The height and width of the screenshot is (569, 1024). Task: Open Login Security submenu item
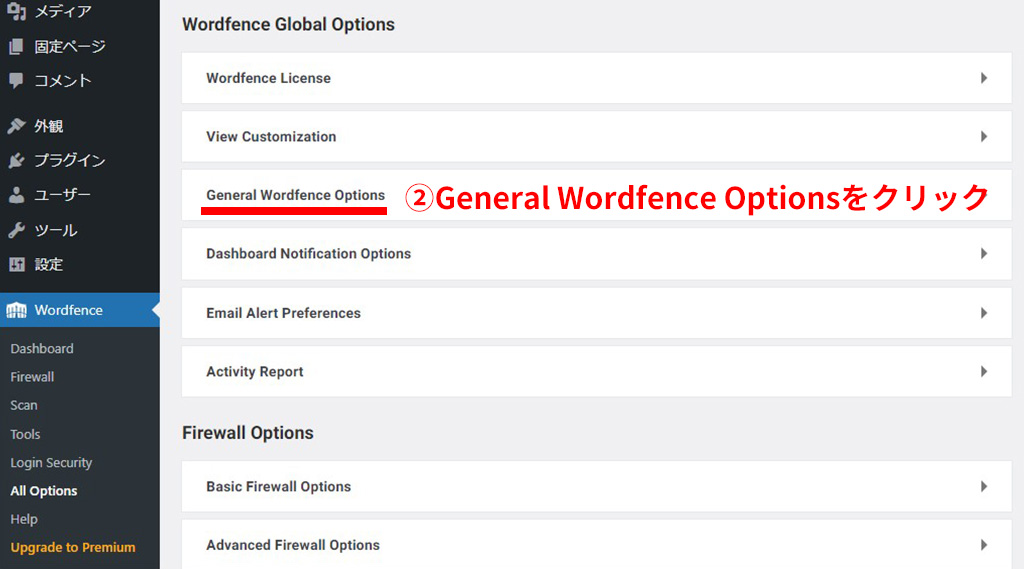[51, 463]
